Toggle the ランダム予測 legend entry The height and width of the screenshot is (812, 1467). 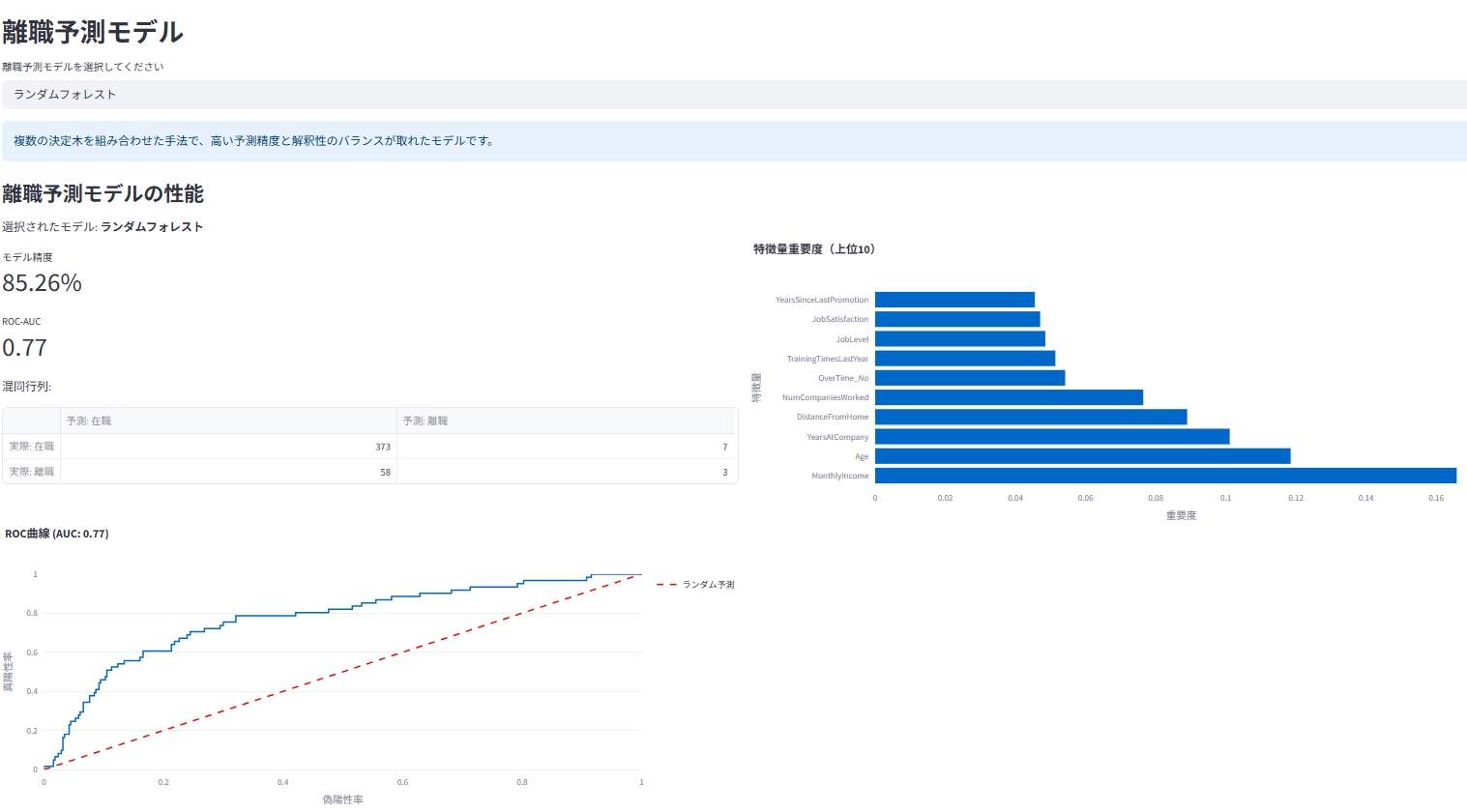click(696, 585)
